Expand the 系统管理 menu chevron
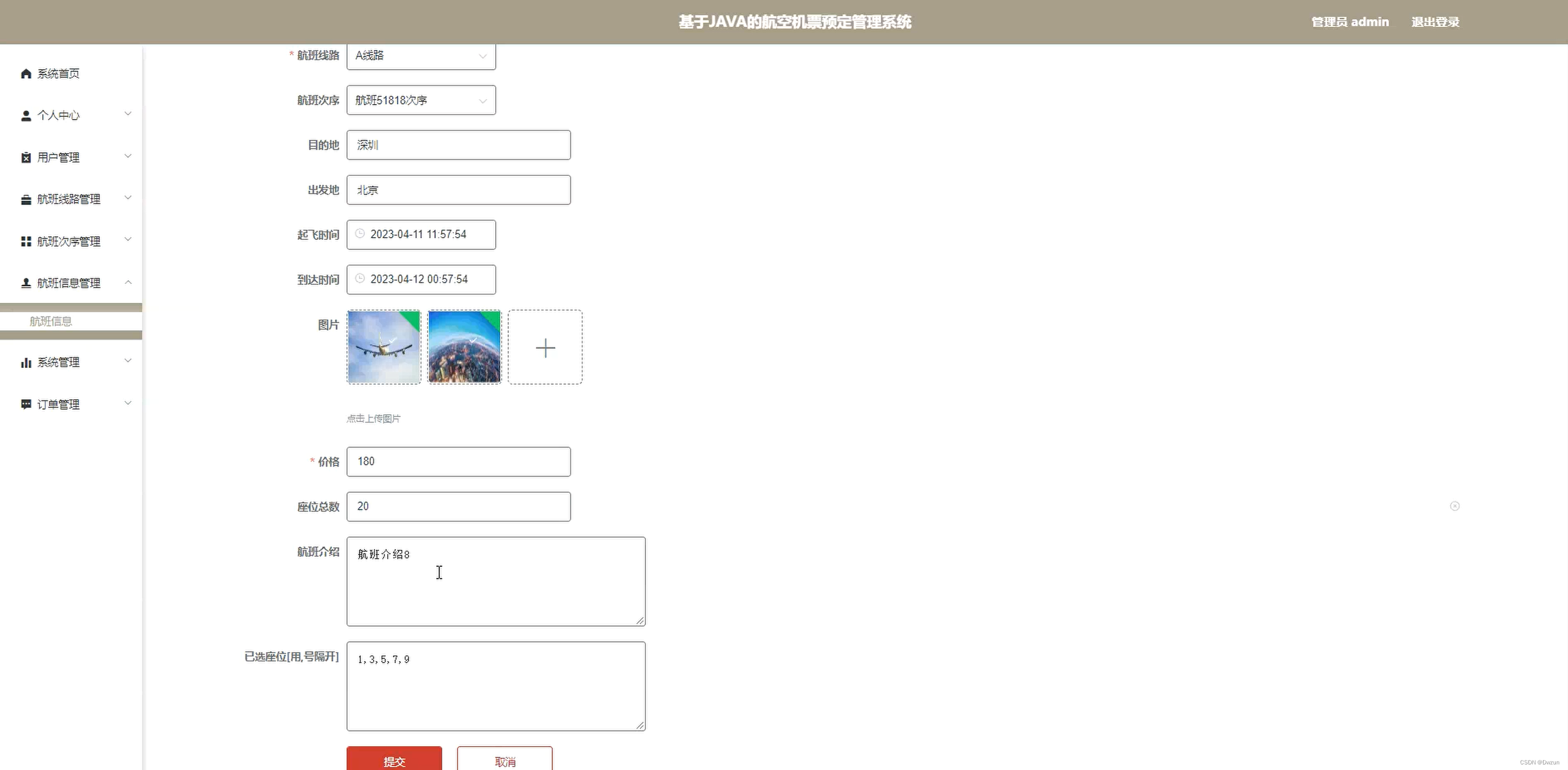 128,361
